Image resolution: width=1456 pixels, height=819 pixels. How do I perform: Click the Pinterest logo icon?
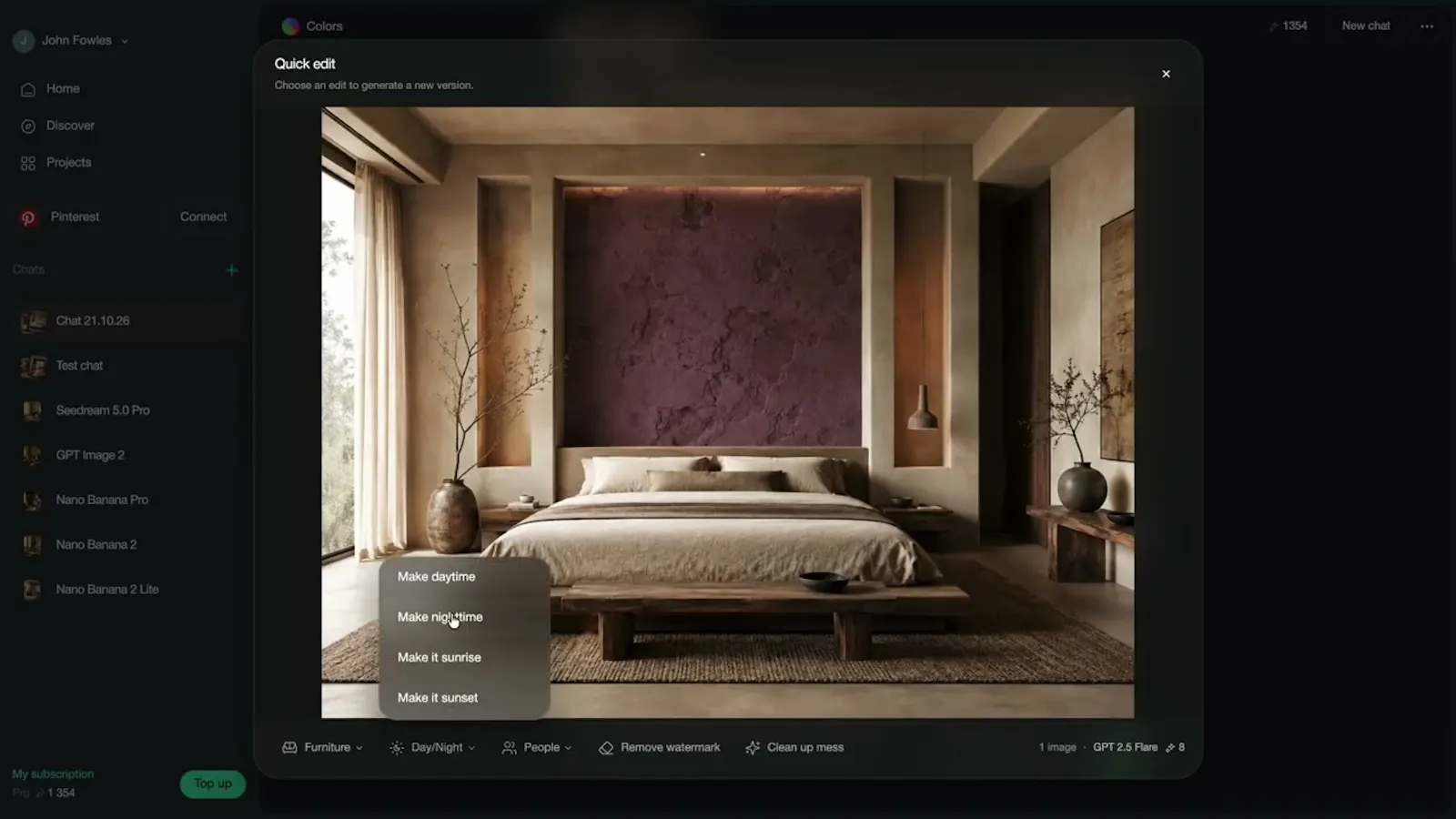tap(28, 217)
